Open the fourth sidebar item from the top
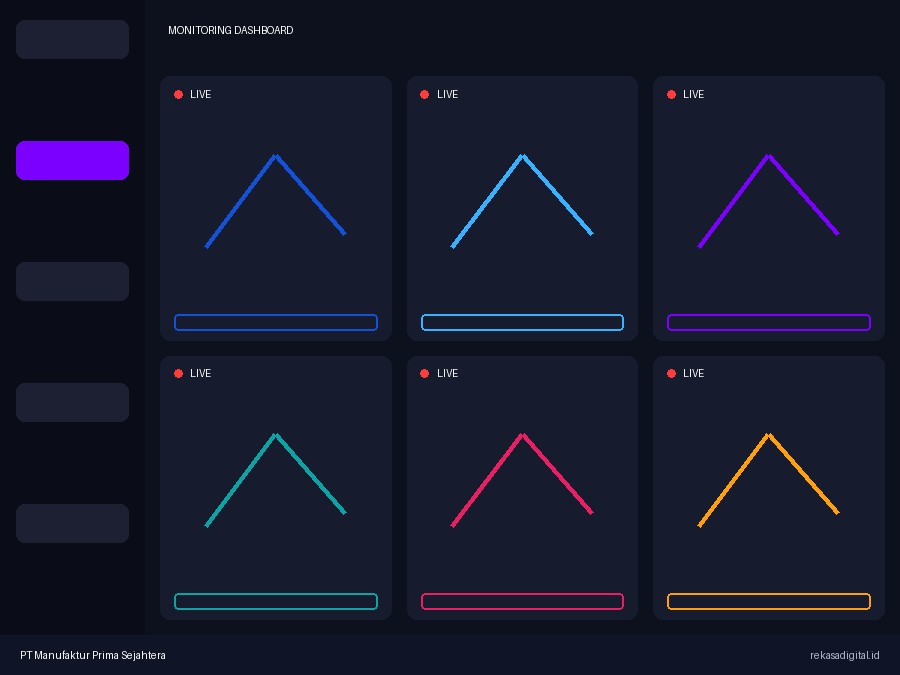 (72, 402)
